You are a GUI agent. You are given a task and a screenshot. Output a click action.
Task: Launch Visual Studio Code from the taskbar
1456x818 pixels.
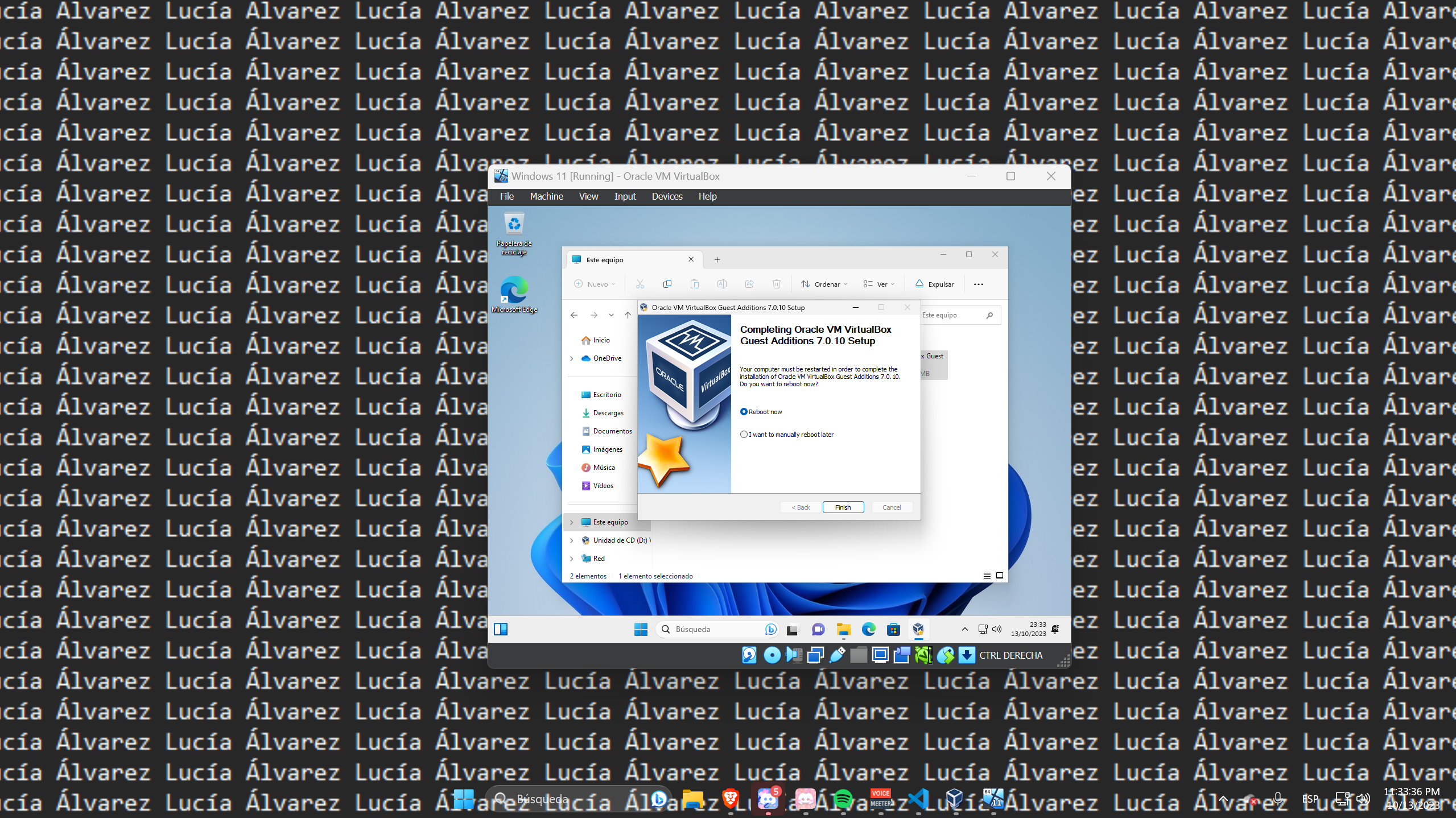pyautogui.click(x=918, y=799)
